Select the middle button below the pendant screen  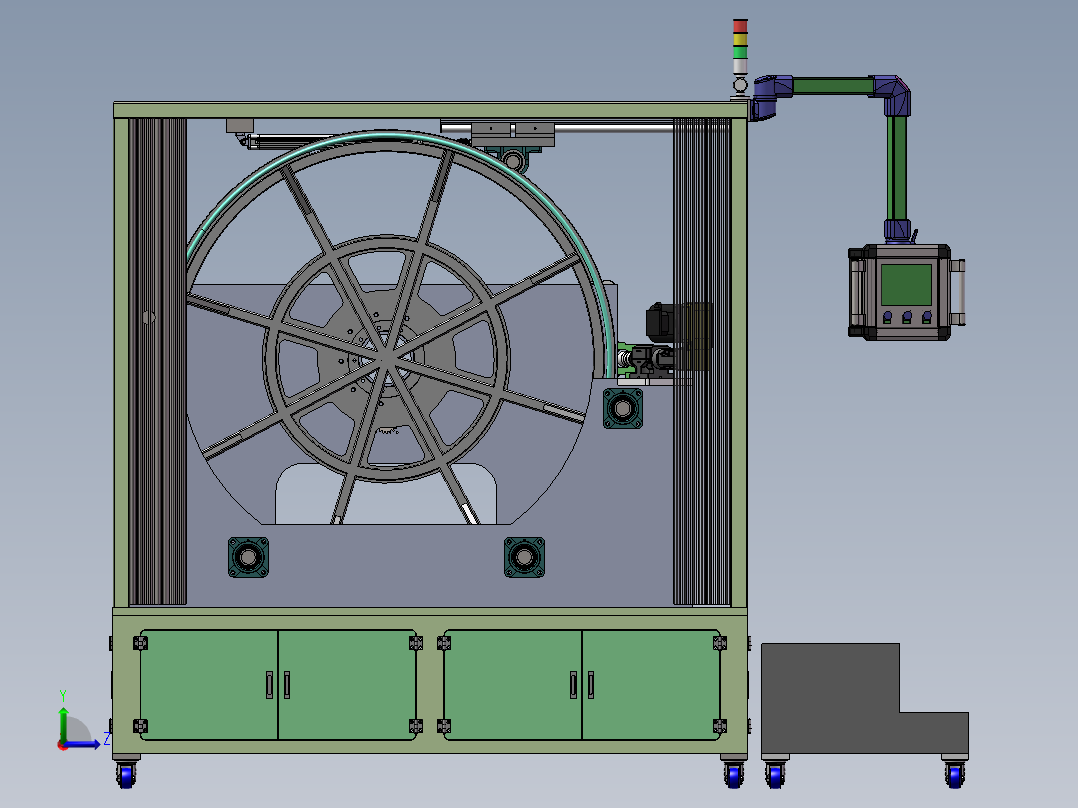(907, 317)
